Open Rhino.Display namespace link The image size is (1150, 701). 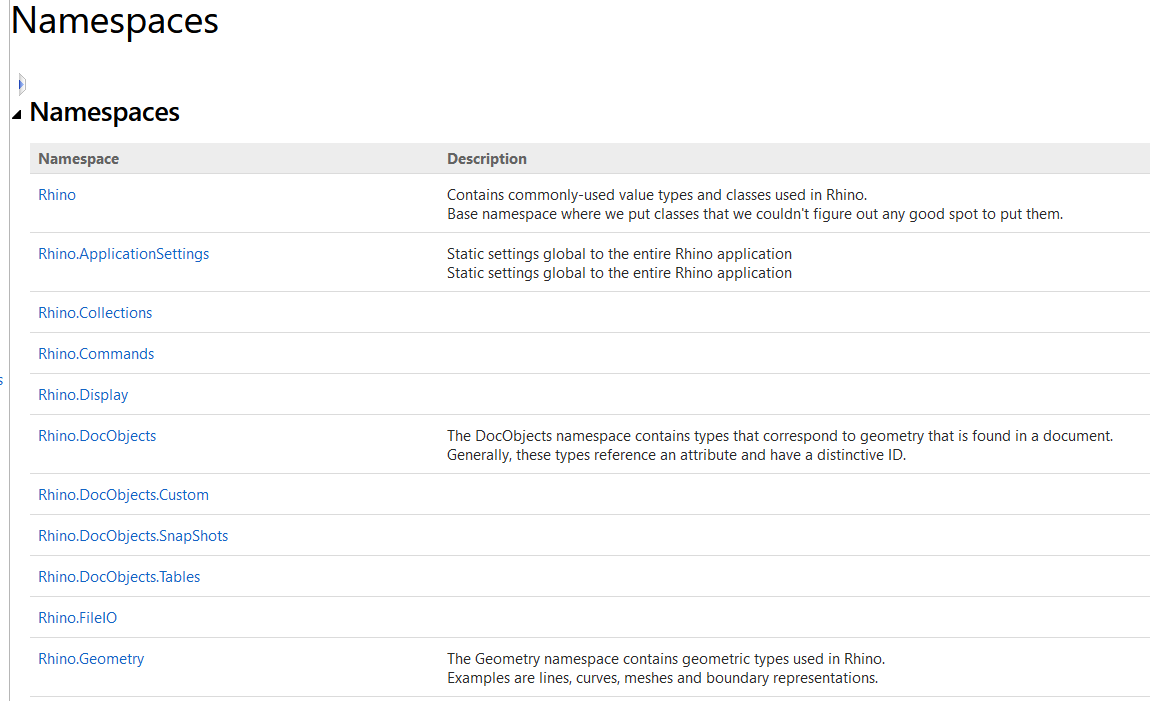[x=83, y=395]
